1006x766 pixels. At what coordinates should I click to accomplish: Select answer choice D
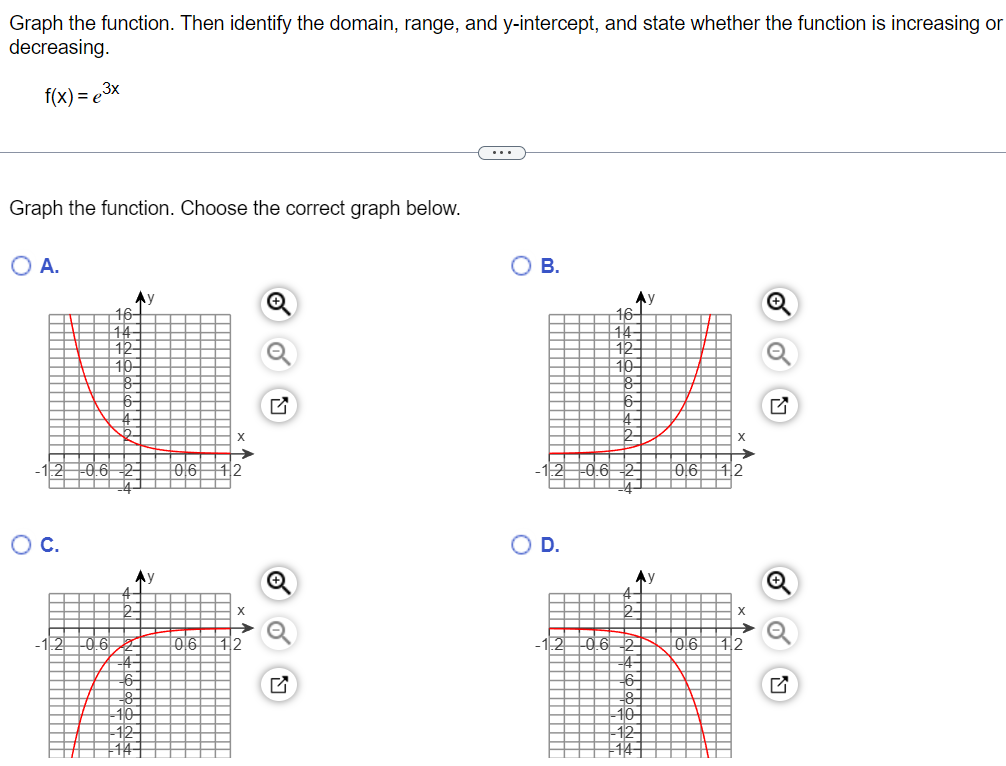click(519, 542)
